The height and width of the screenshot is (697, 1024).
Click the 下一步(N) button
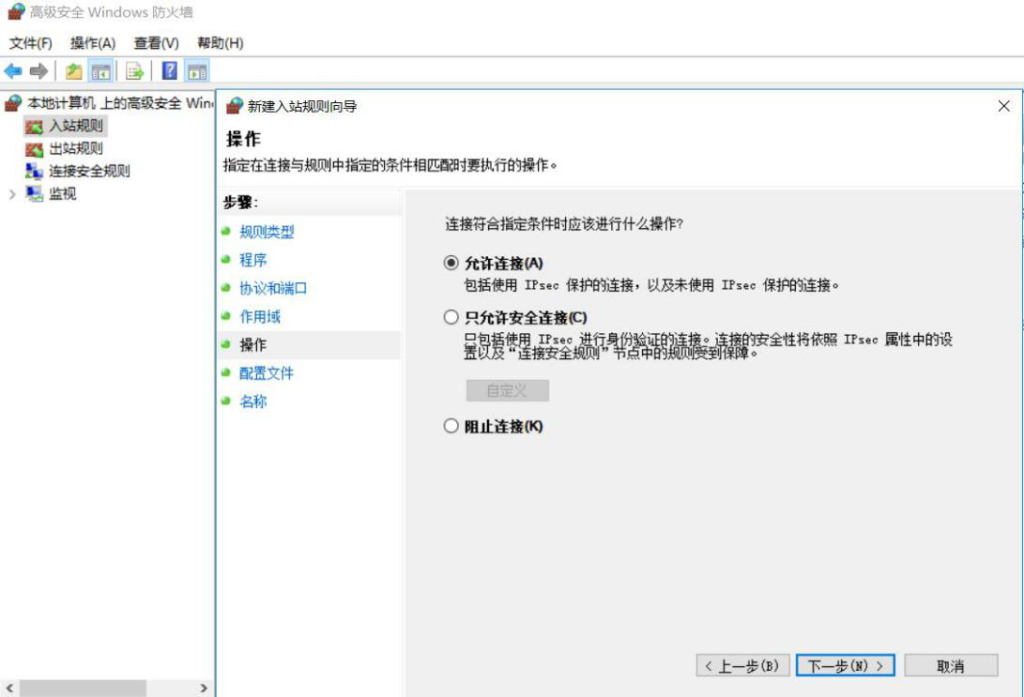point(845,666)
